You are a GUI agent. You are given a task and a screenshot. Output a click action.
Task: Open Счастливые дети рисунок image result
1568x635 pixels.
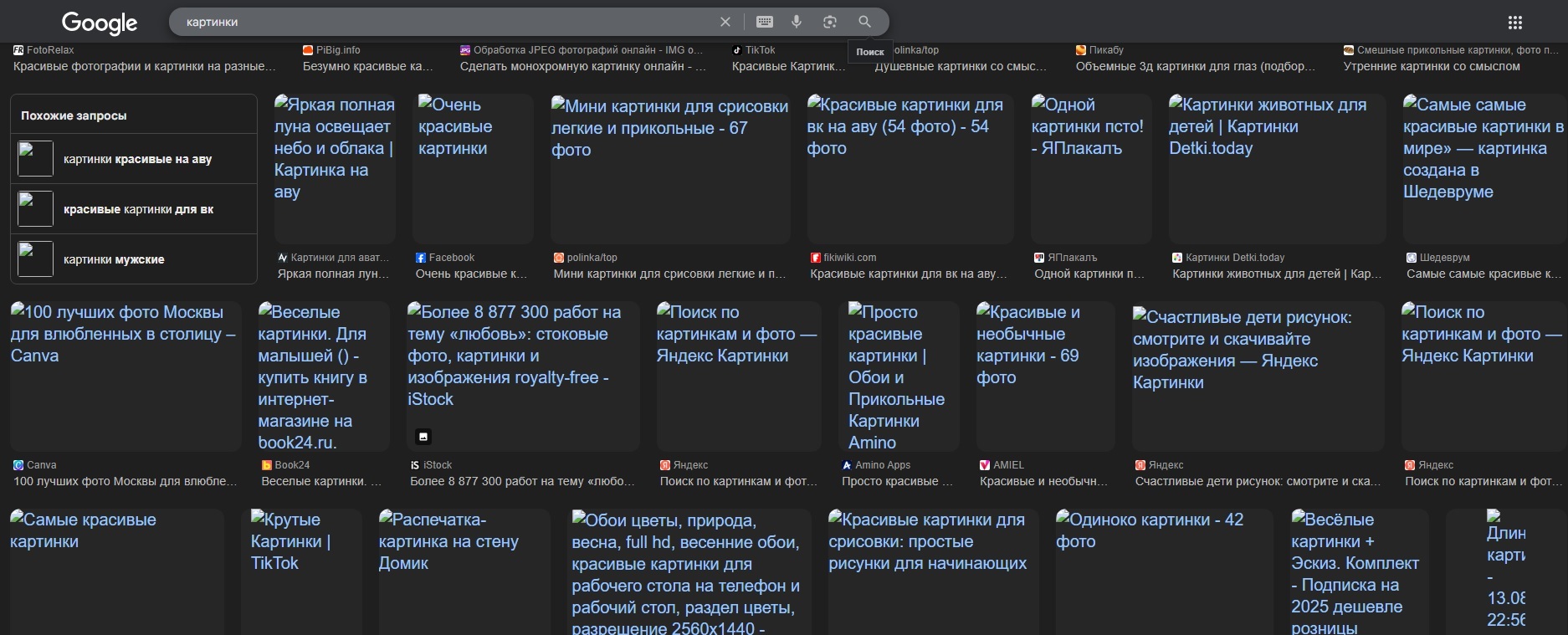[1258, 376]
